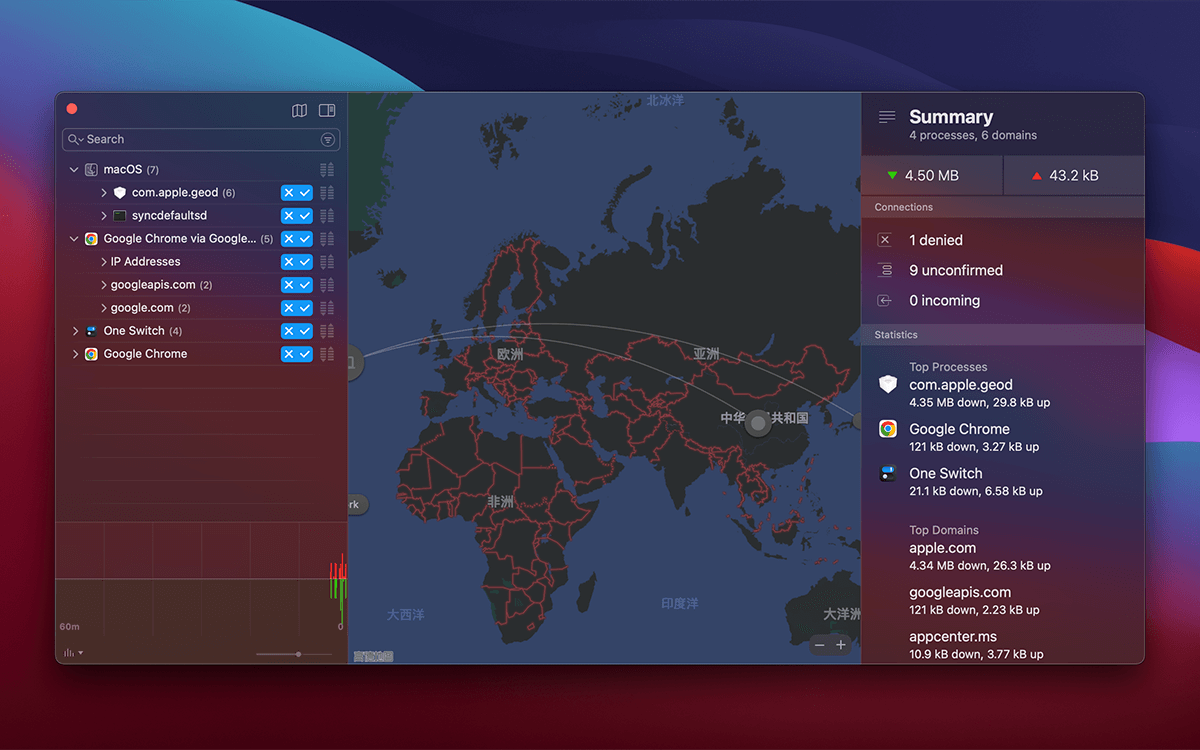1200x750 pixels.
Task: Expand the IP Addresses row
Action: point(103,262)
